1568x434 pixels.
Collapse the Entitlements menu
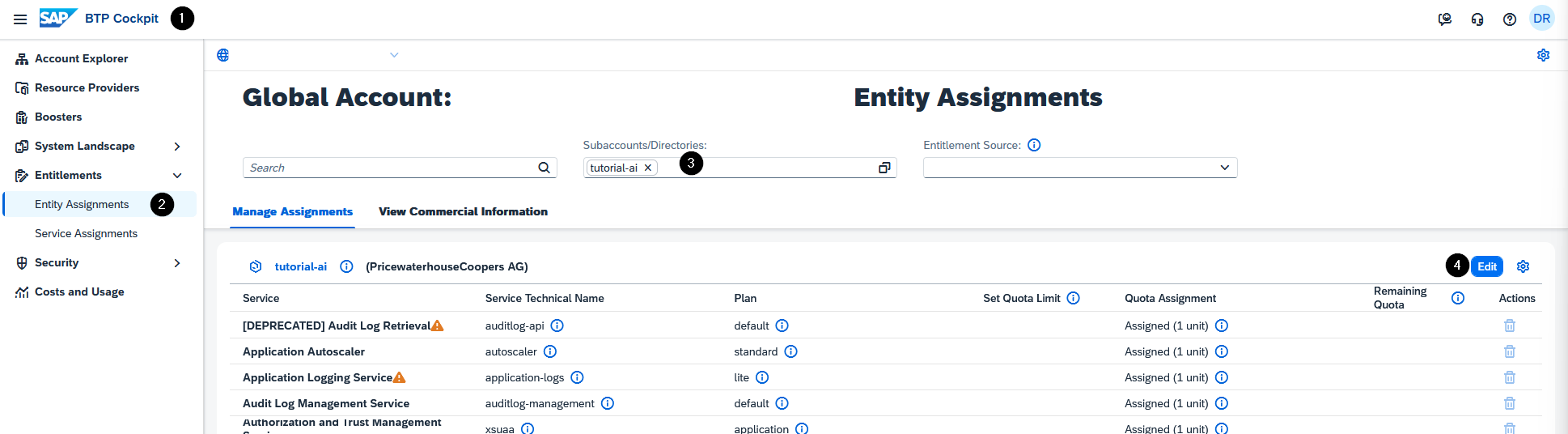[177, 176]
